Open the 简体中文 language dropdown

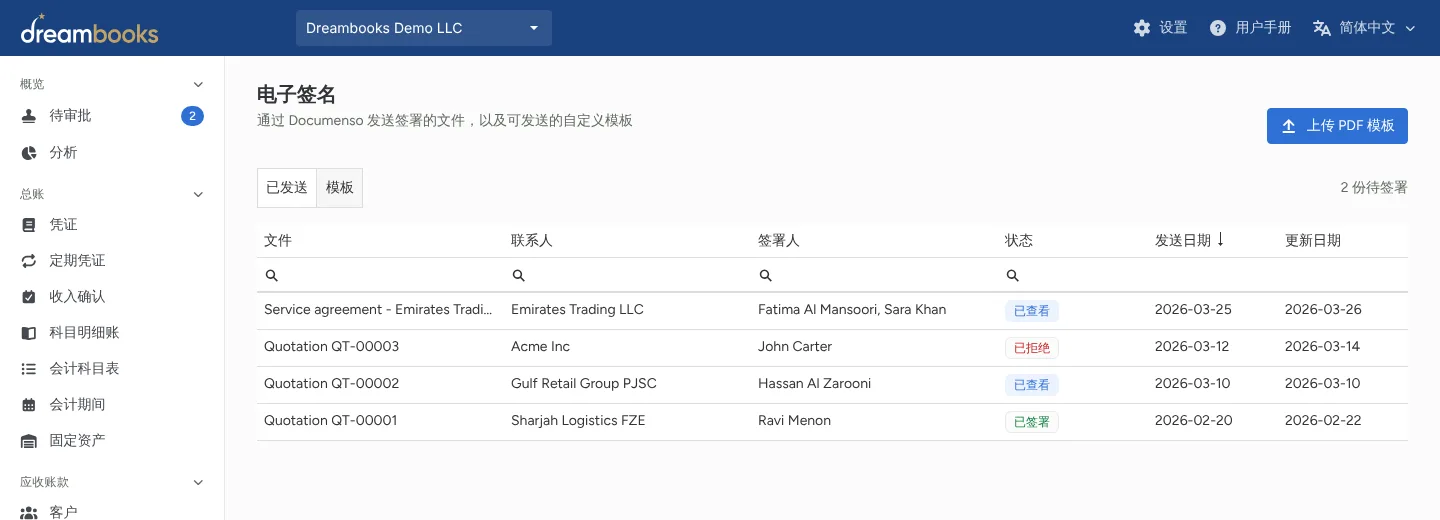click(1364, 28)
